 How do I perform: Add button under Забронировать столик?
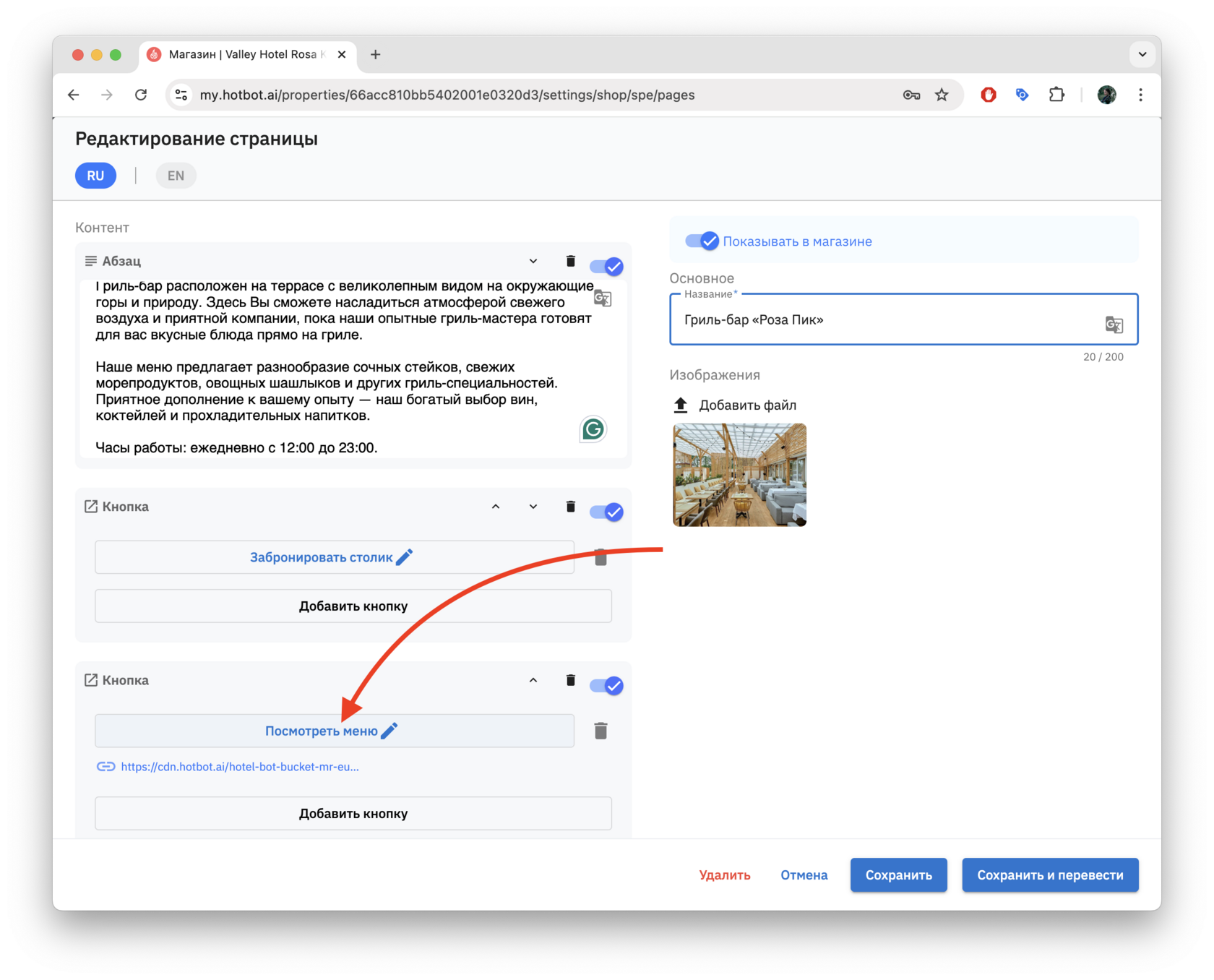point(353,606)
